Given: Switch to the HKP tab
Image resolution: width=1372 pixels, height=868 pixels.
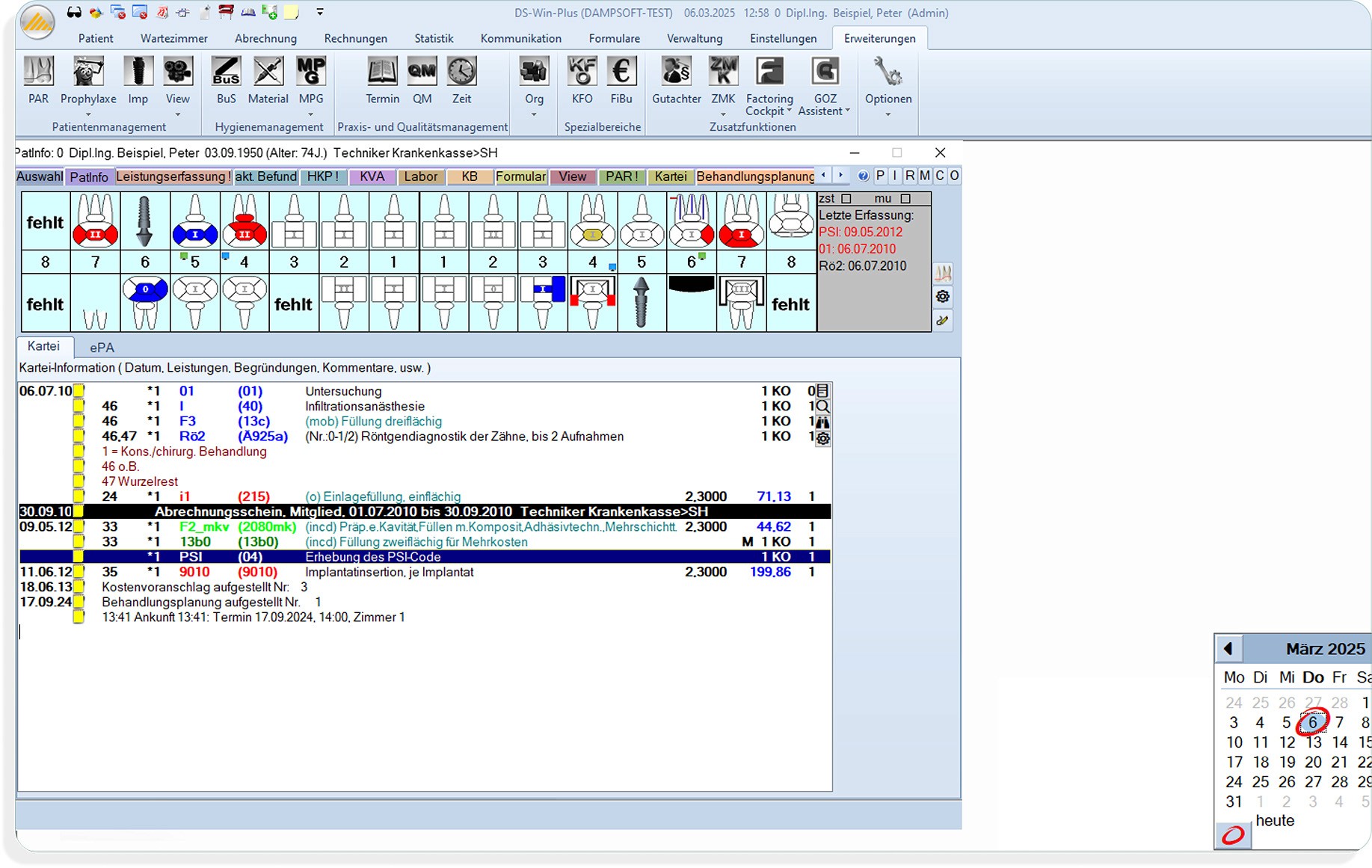Looking at the screenshot, I should (323, 176).
